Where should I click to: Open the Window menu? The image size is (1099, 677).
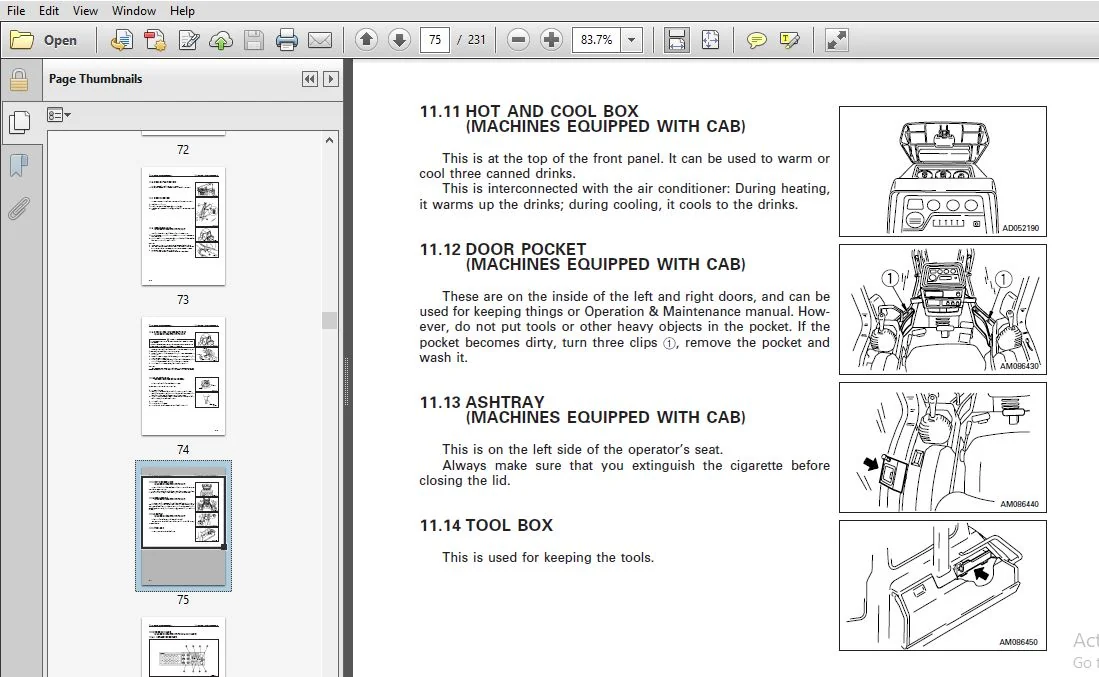click(x=134, y=11)
